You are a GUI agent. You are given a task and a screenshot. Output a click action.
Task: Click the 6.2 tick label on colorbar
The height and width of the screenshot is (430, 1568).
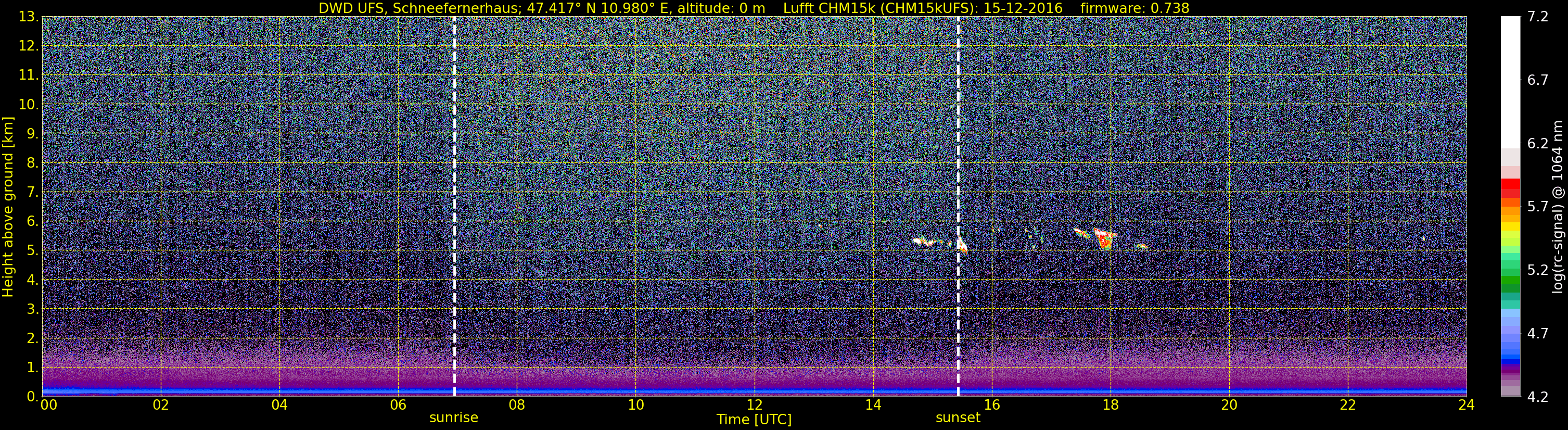pos(1538,144)
